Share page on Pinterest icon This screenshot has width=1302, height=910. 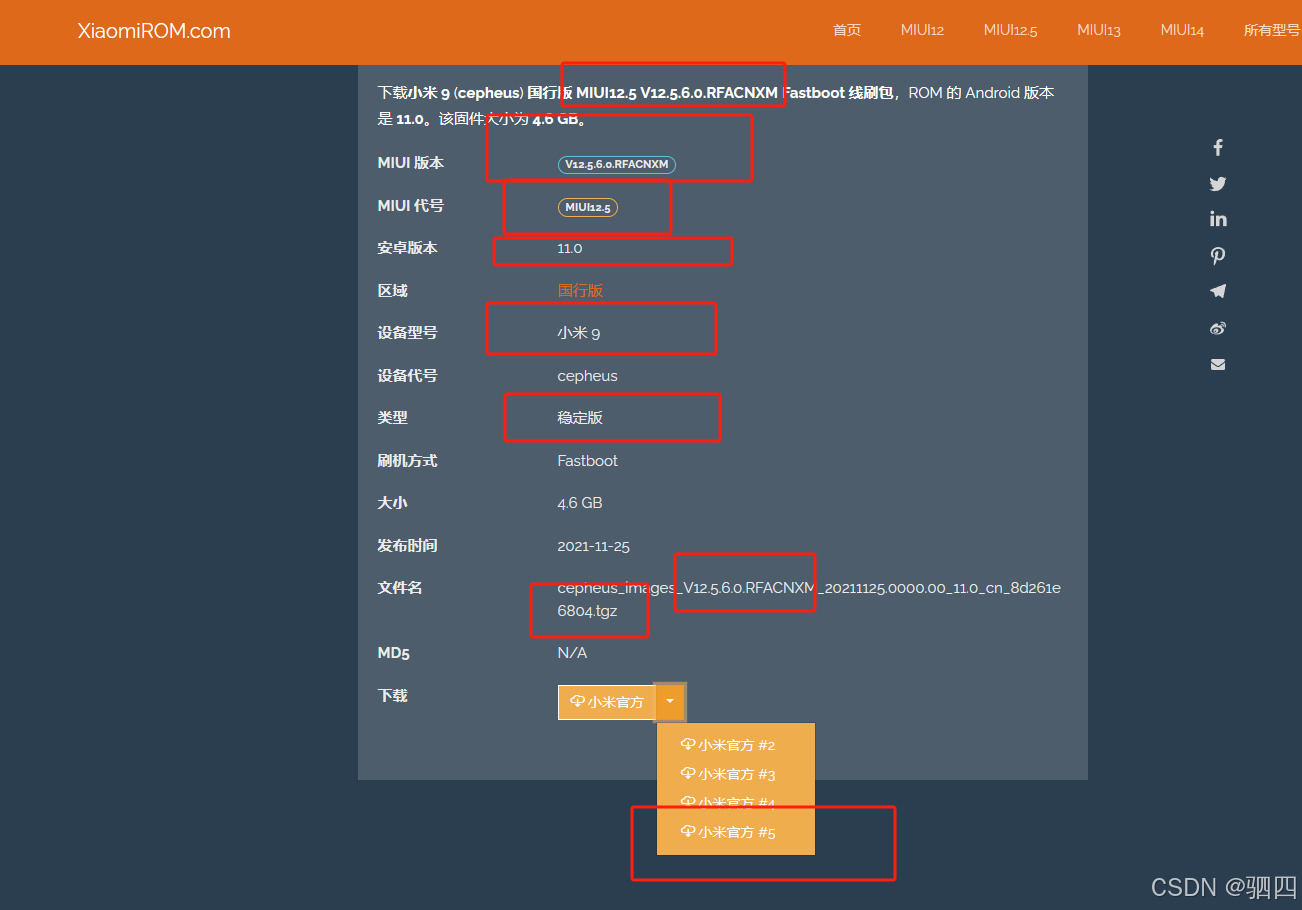coord(1218,256)
